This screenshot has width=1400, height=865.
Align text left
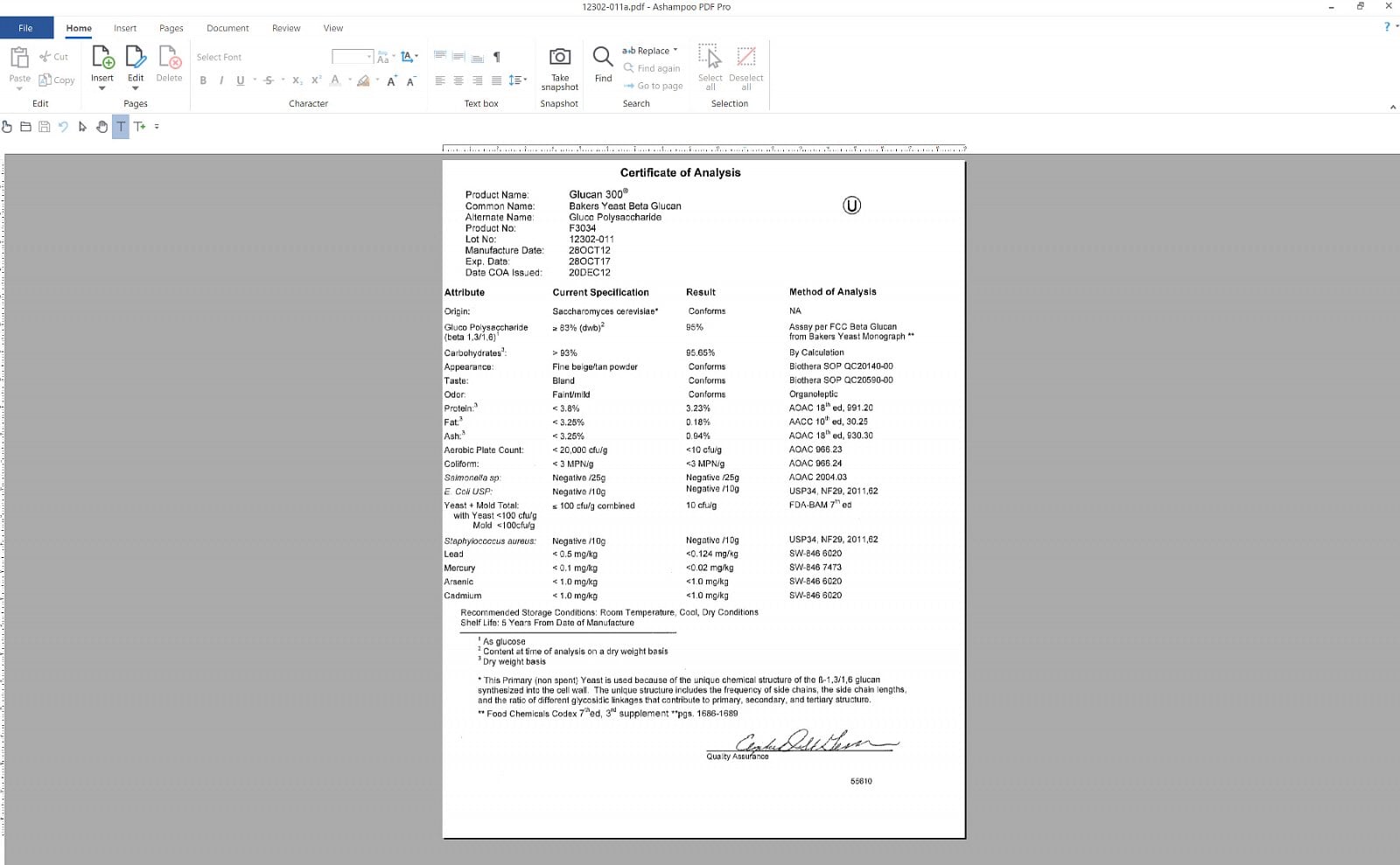pyautogui.click(x=440, y=80)
